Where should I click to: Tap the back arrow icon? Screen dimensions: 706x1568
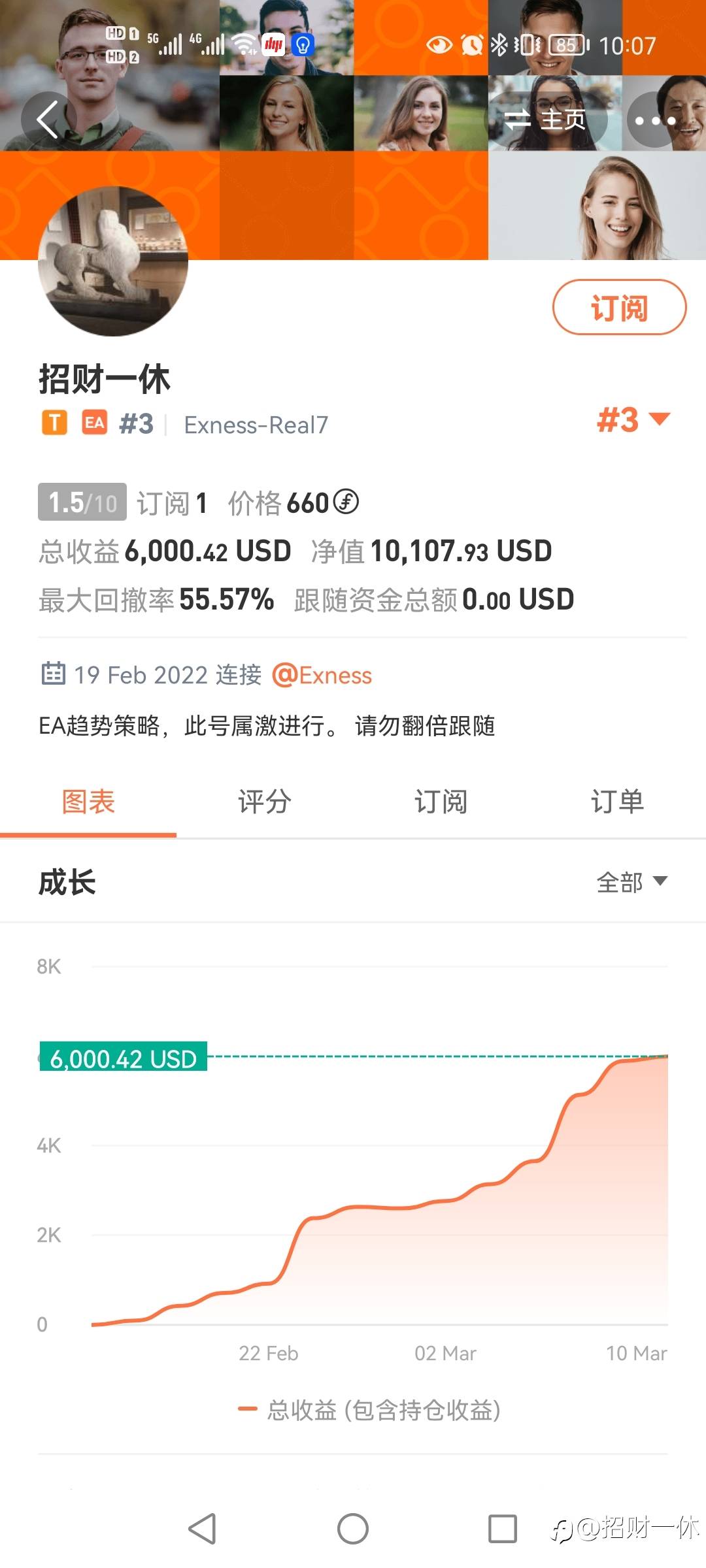(48, 120)
